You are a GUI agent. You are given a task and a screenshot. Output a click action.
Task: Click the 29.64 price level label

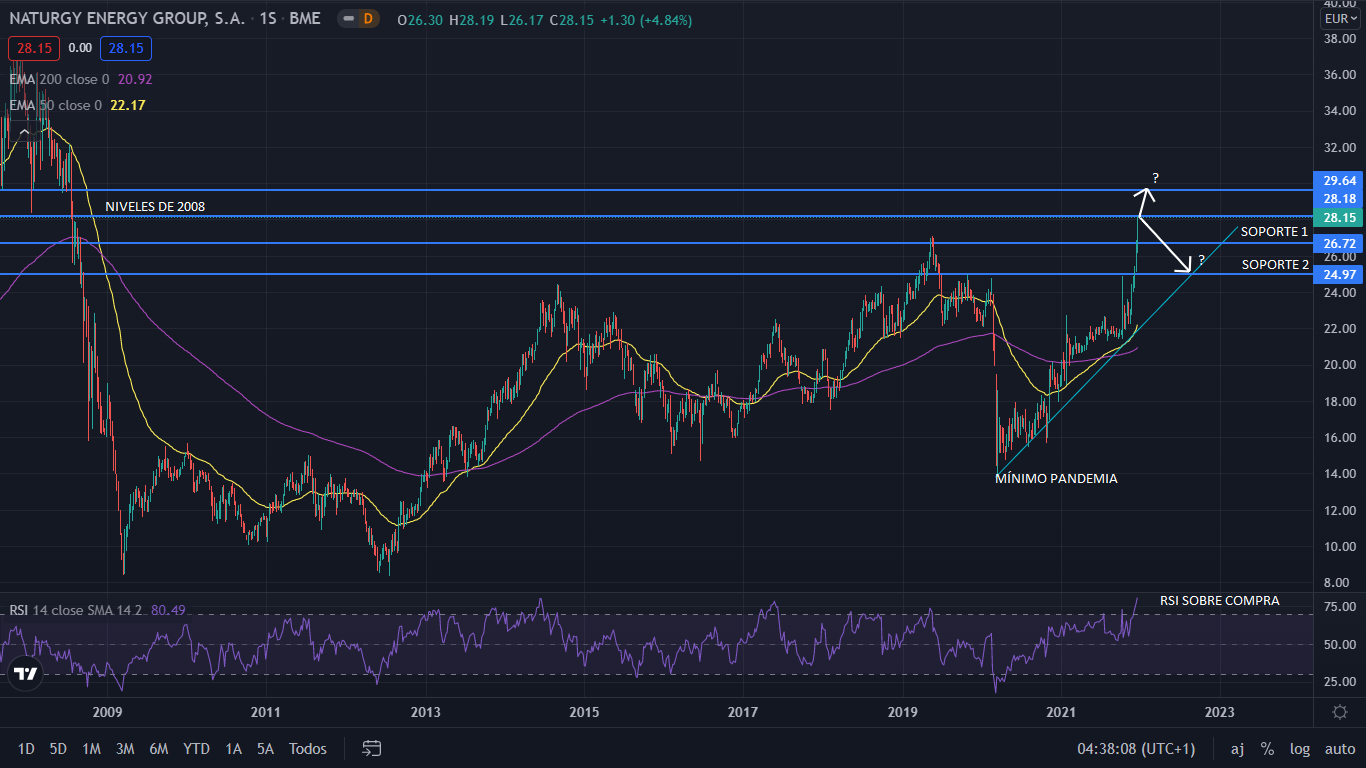[1339, 180]
